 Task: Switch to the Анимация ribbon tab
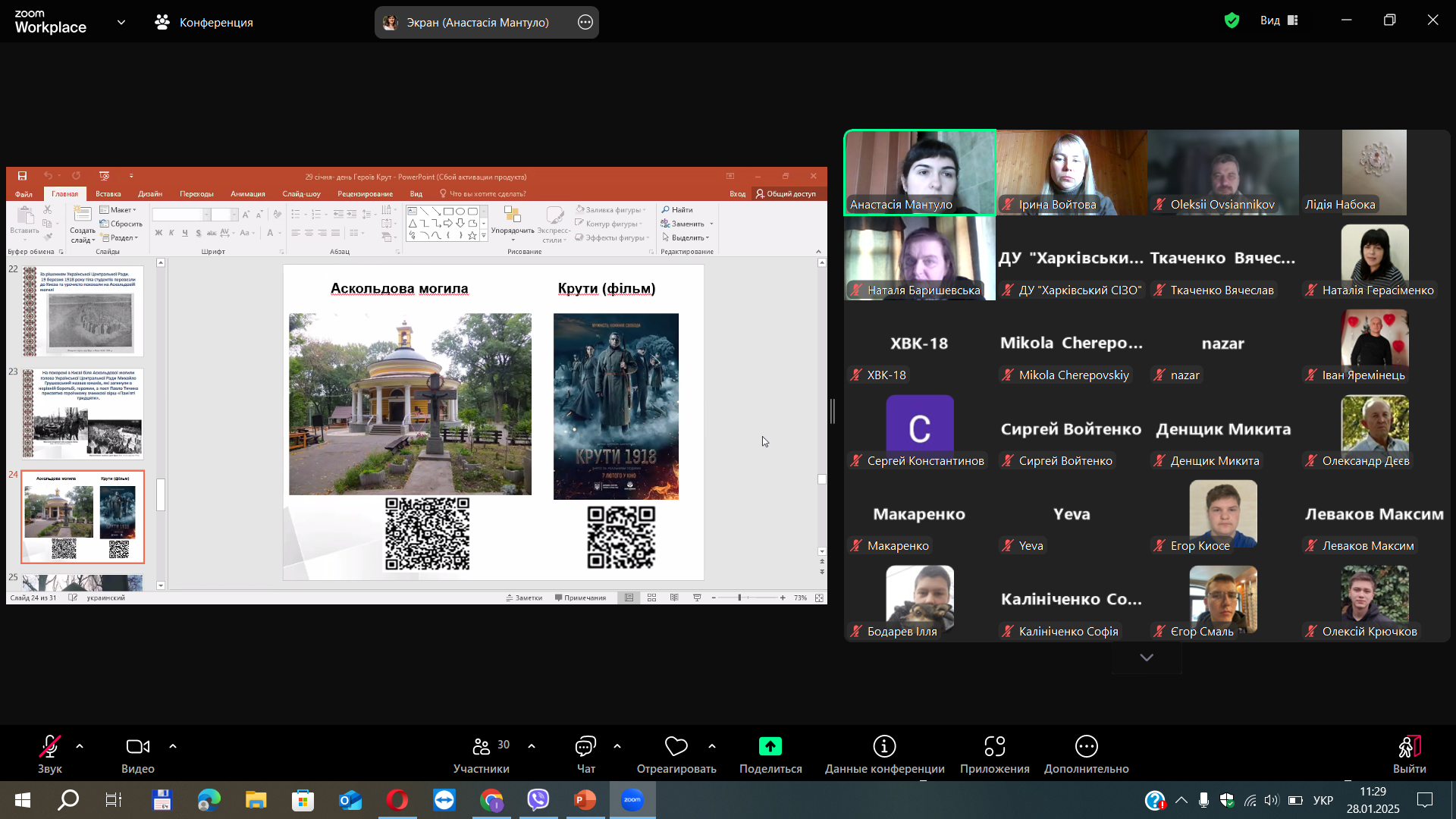coord(248,194)
